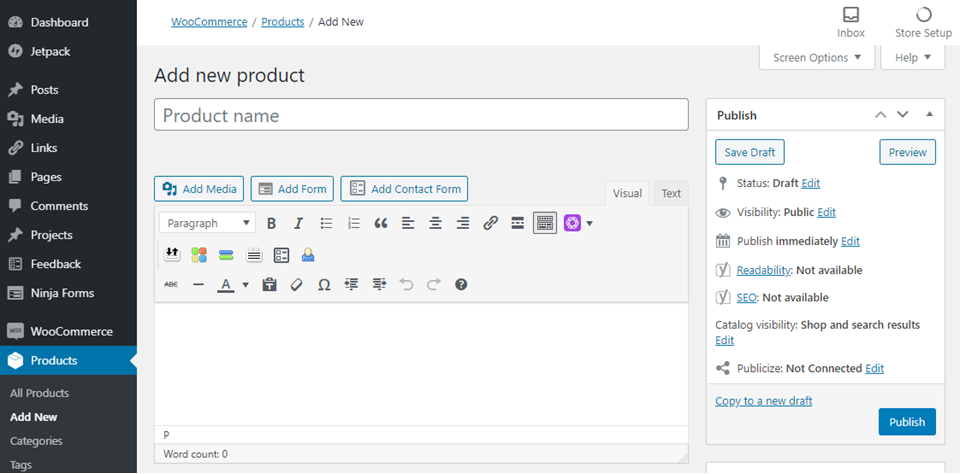Click the up-down arrows shortcode icon
Viewport: 960px width, 474px height.
tap(172, 255)
